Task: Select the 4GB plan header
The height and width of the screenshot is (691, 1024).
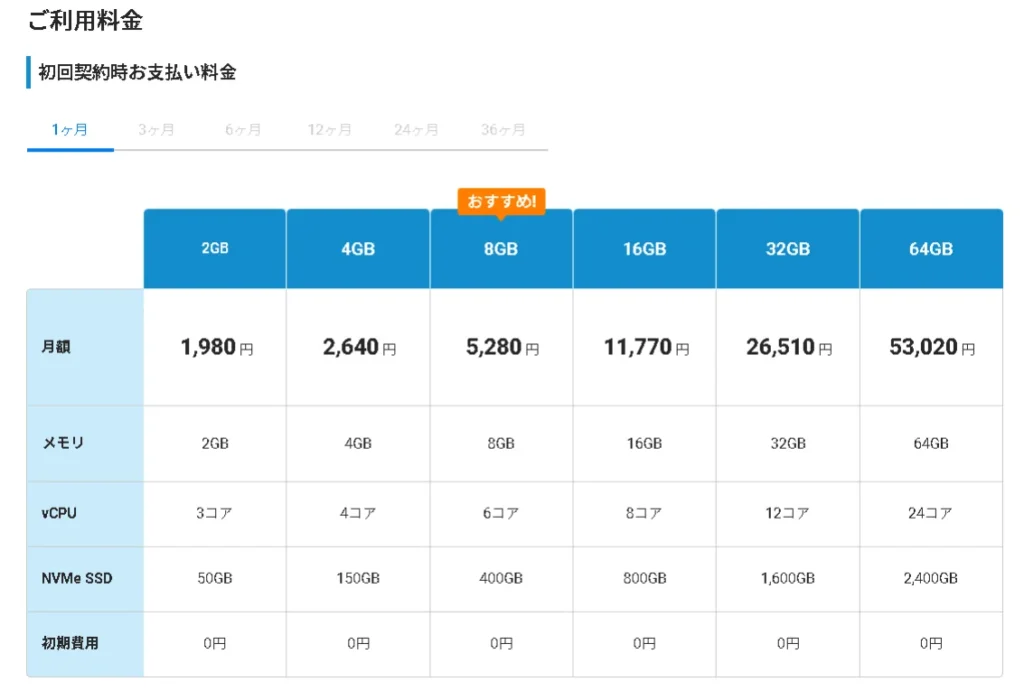Action: [358, 248]
